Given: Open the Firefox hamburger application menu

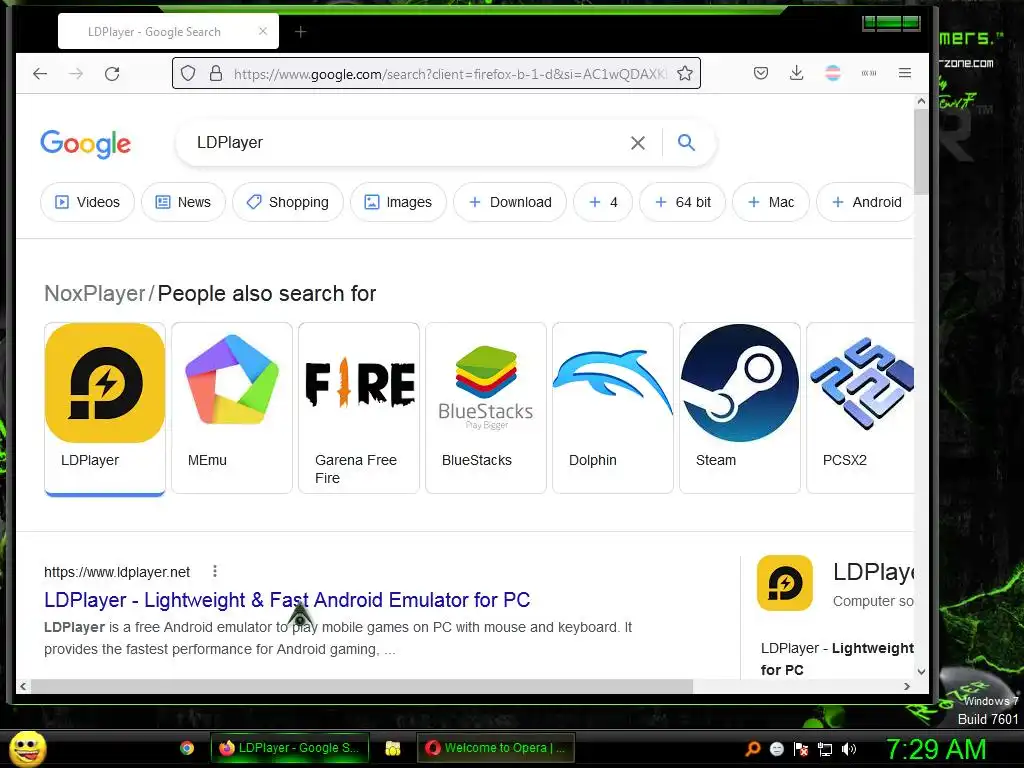Looking at the screenshot, I should pyautogui.click(x=904, y=73).
